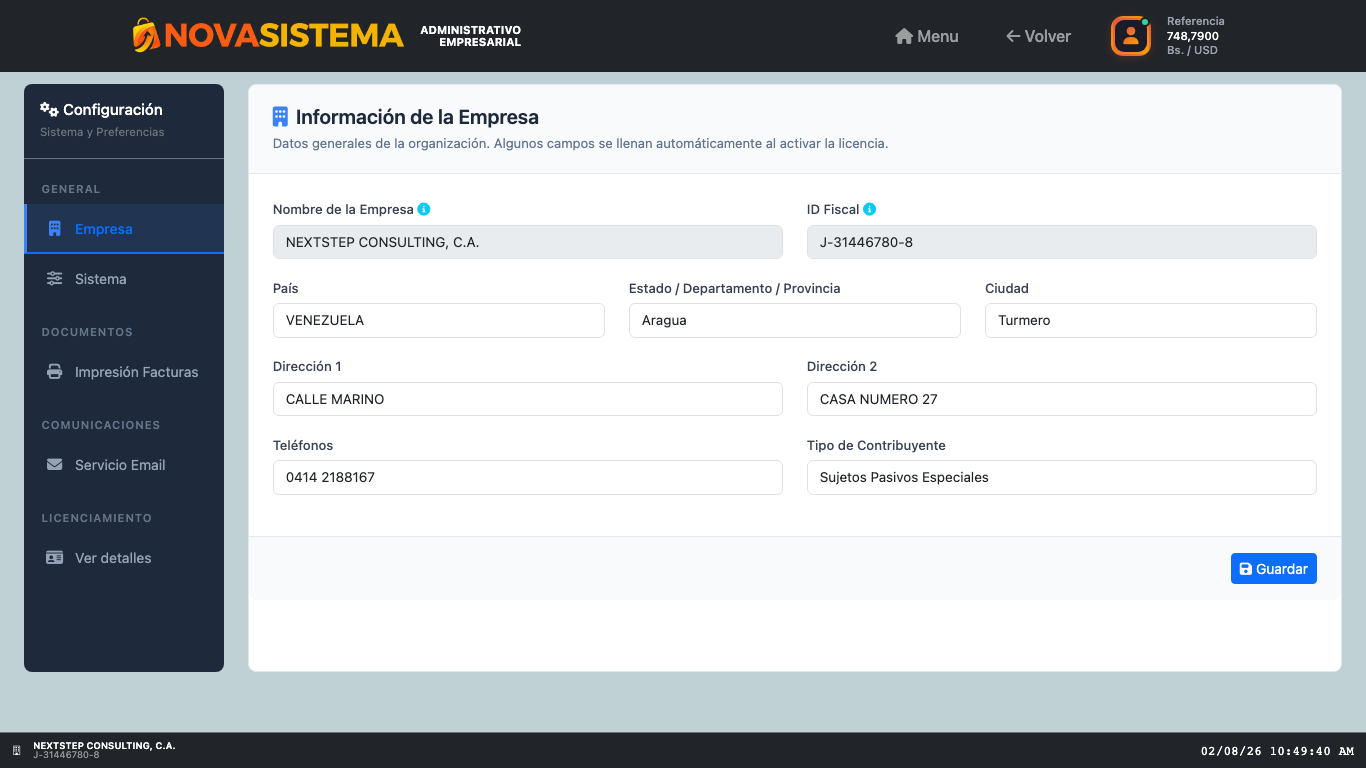The width and height of the screenshot is (1366, 768).
Task: Click the Información de la Empresa title
Action: click(417, 117)
